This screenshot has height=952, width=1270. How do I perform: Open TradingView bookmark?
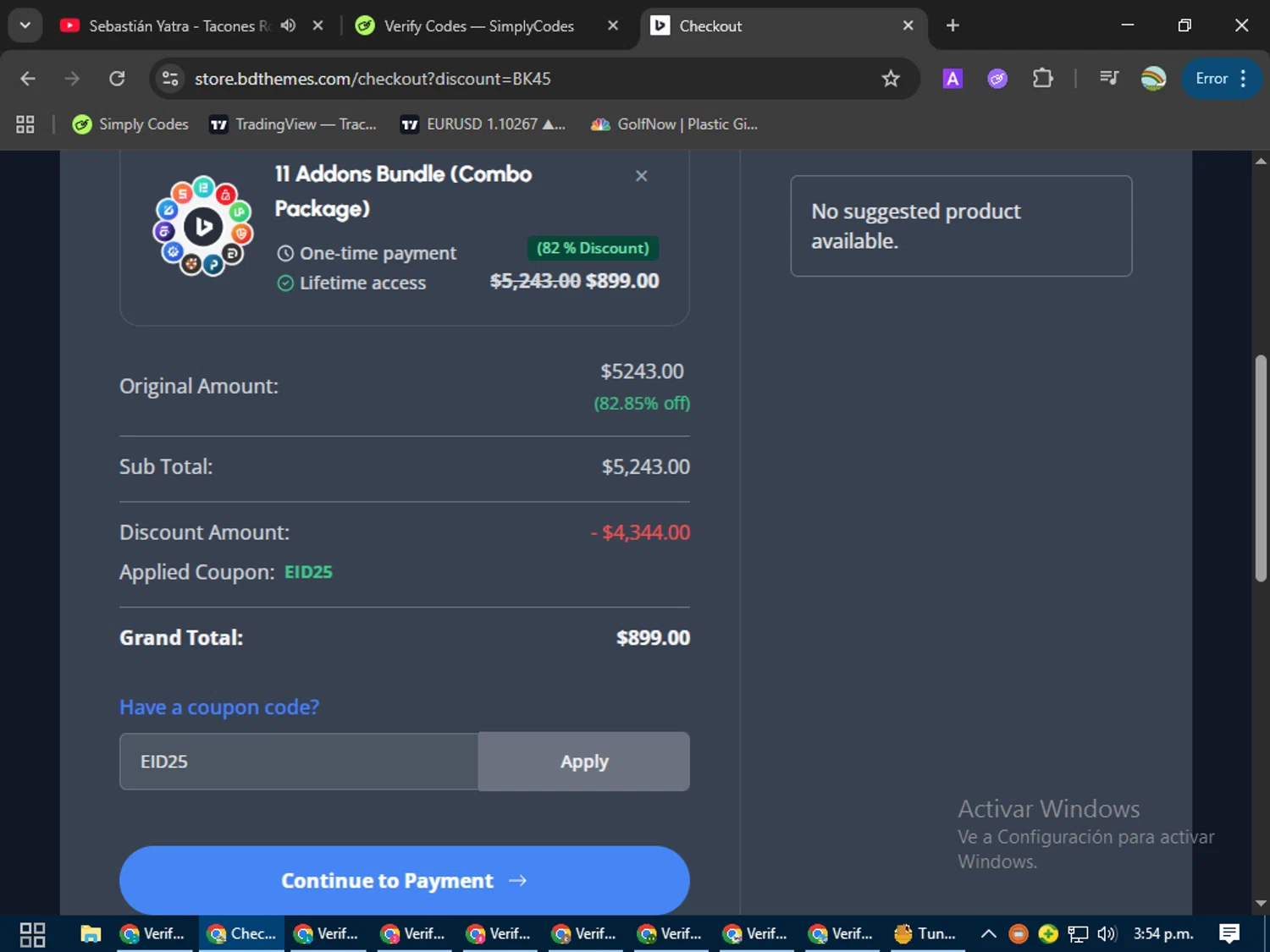(x=293, y=124)
